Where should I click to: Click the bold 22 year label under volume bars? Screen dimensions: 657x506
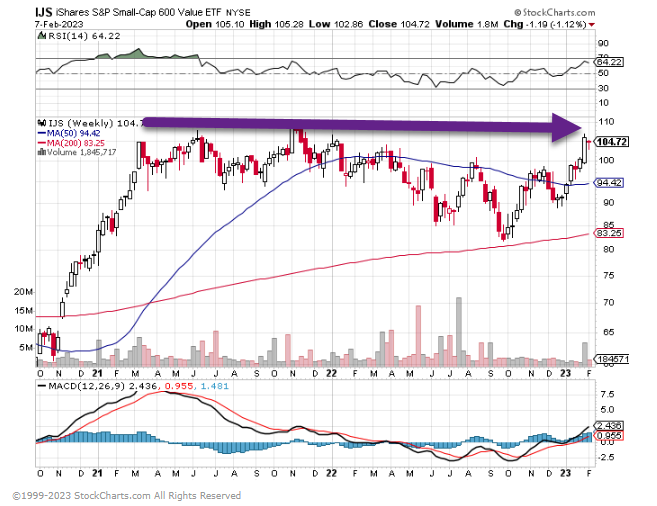pyautogui.click(x=331, y=373)
